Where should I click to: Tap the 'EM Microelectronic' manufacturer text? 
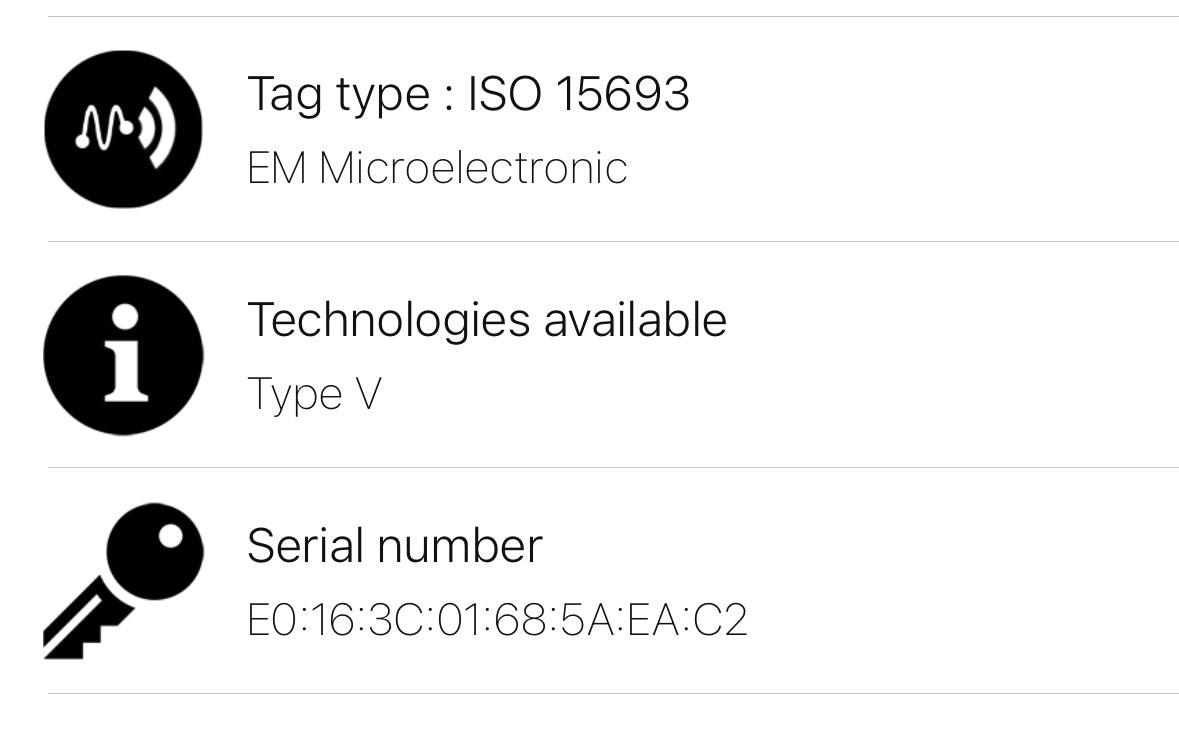pos(437,168)
